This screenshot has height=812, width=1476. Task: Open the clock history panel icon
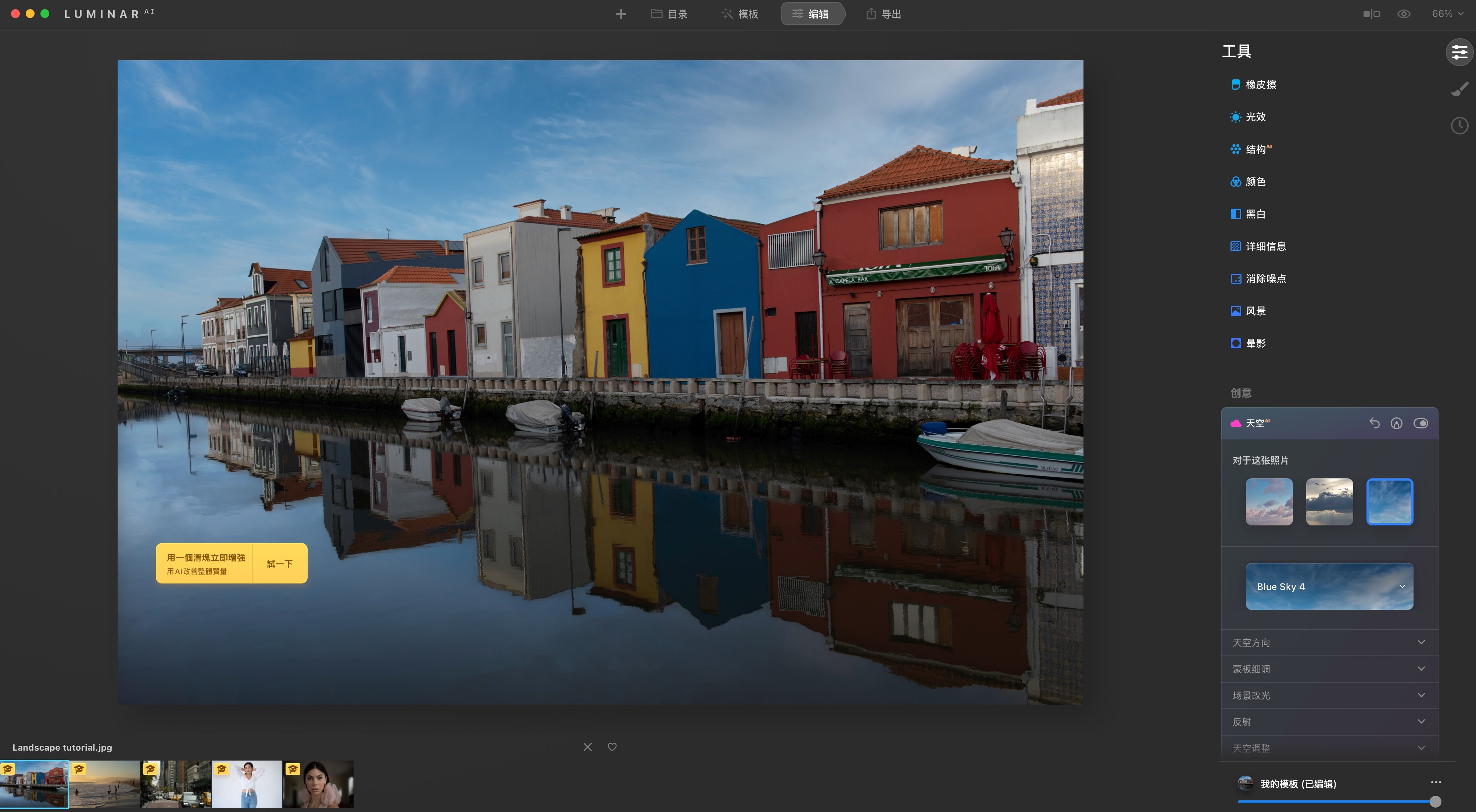click(1459, 125)
